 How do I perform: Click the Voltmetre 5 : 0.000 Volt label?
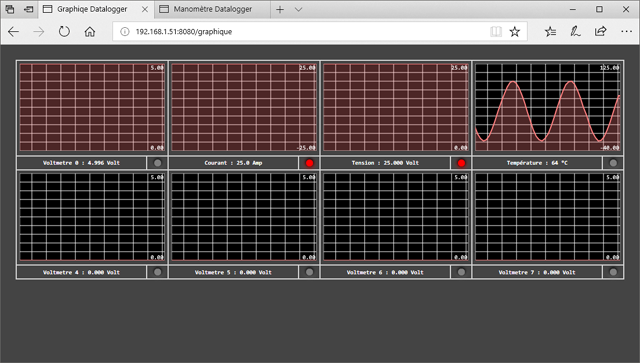click(233, 272)
